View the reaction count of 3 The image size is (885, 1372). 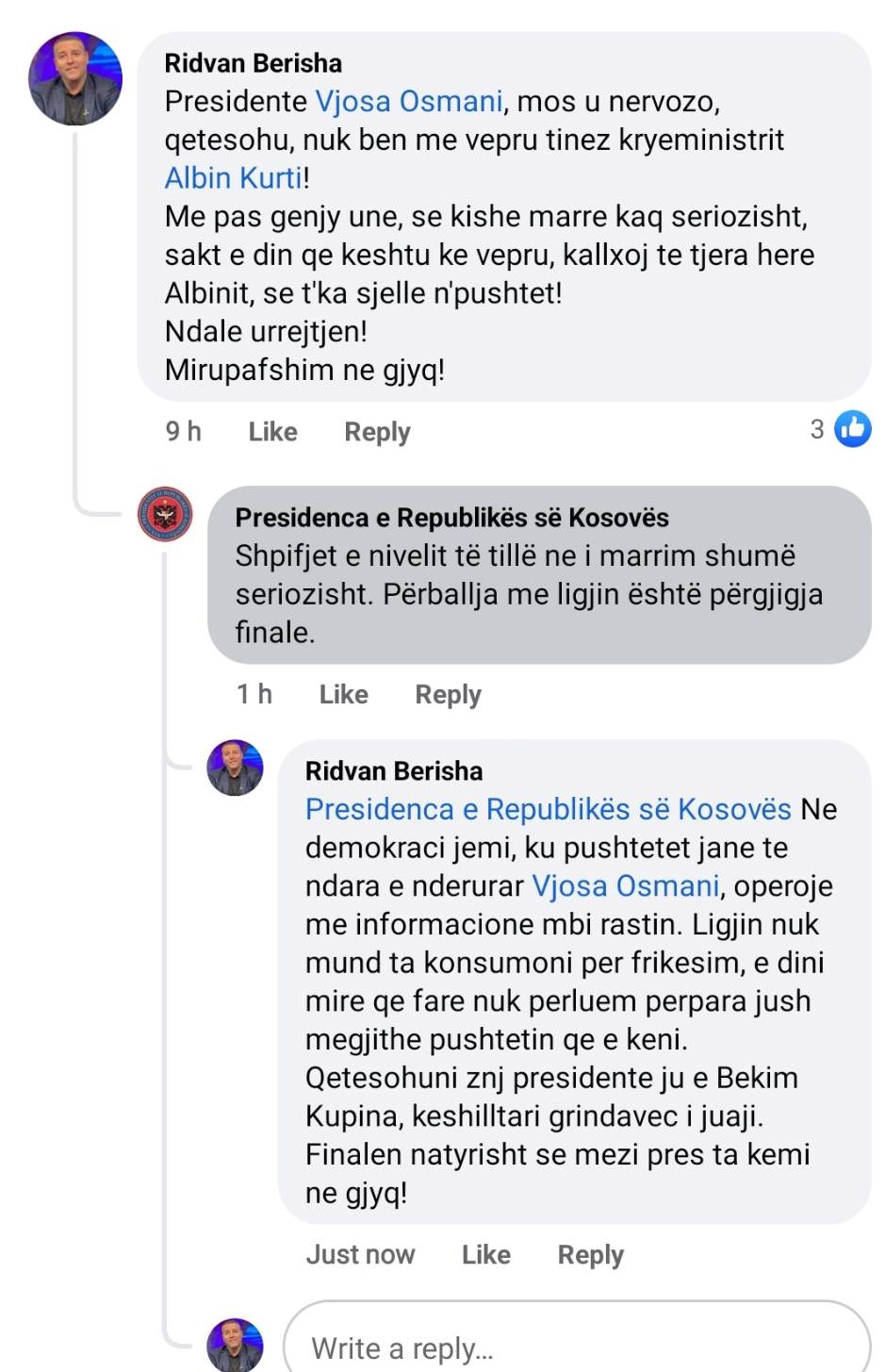[817, 430]
